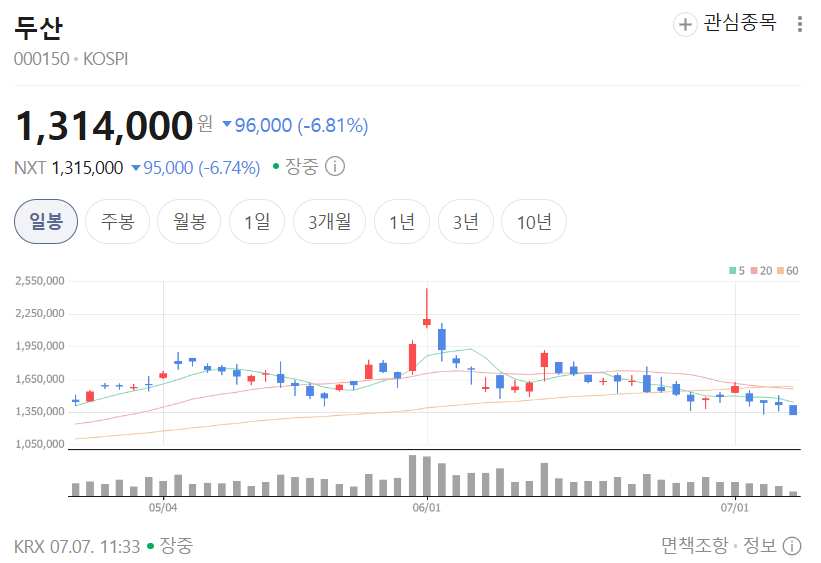Click the change value 96,000 (-6.81%)

295,125
